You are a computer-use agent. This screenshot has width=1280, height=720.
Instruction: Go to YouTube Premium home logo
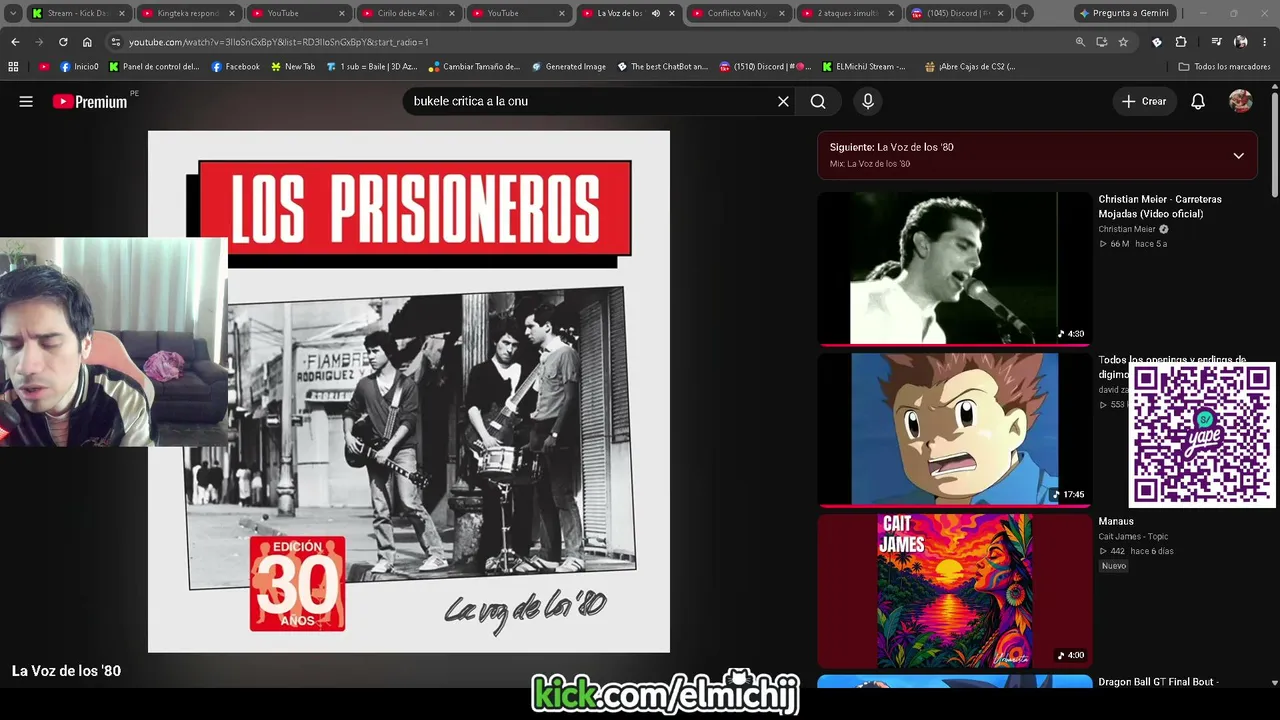click(90, 101)
